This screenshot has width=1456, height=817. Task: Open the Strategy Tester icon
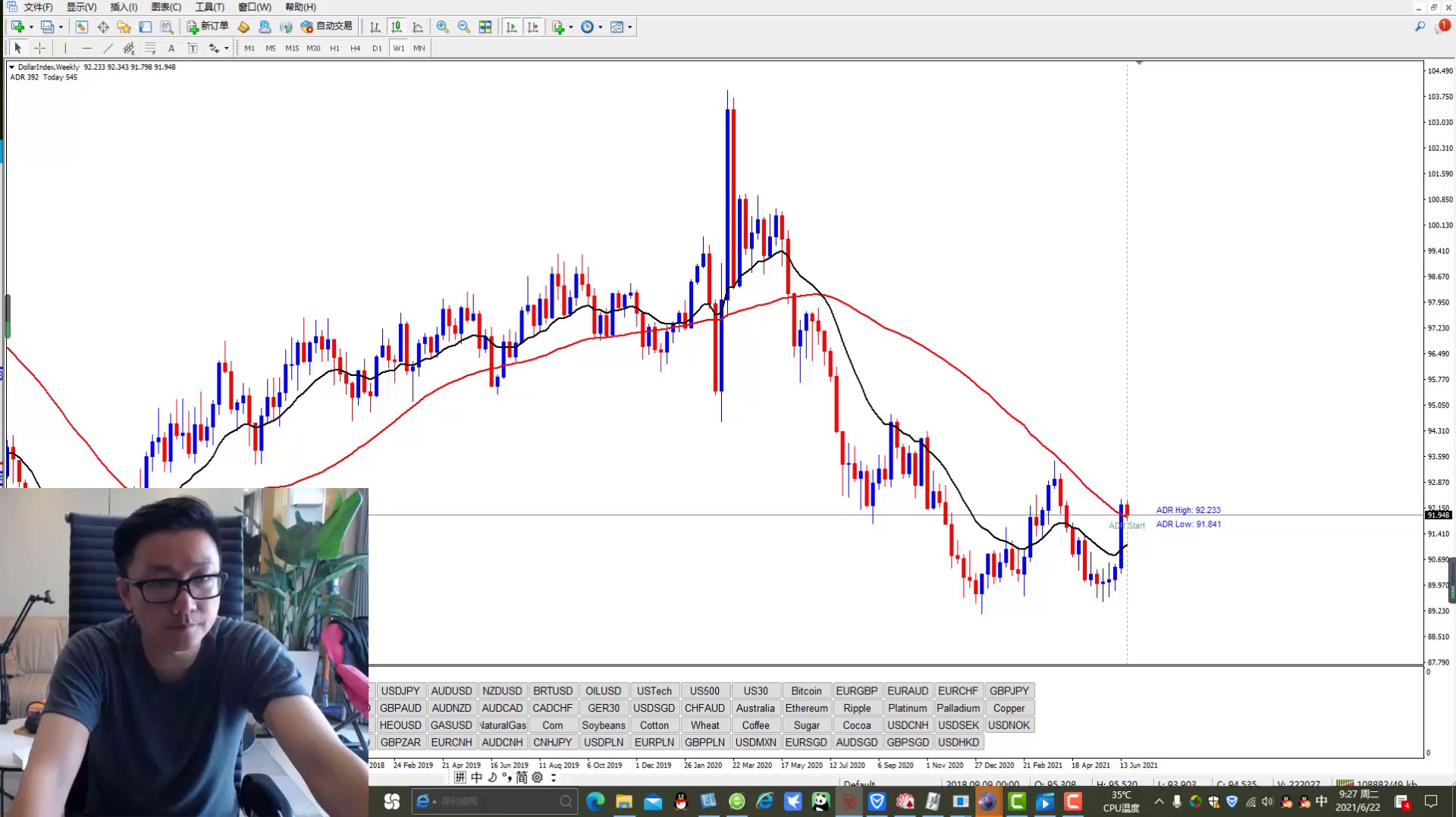coord(167,27)
